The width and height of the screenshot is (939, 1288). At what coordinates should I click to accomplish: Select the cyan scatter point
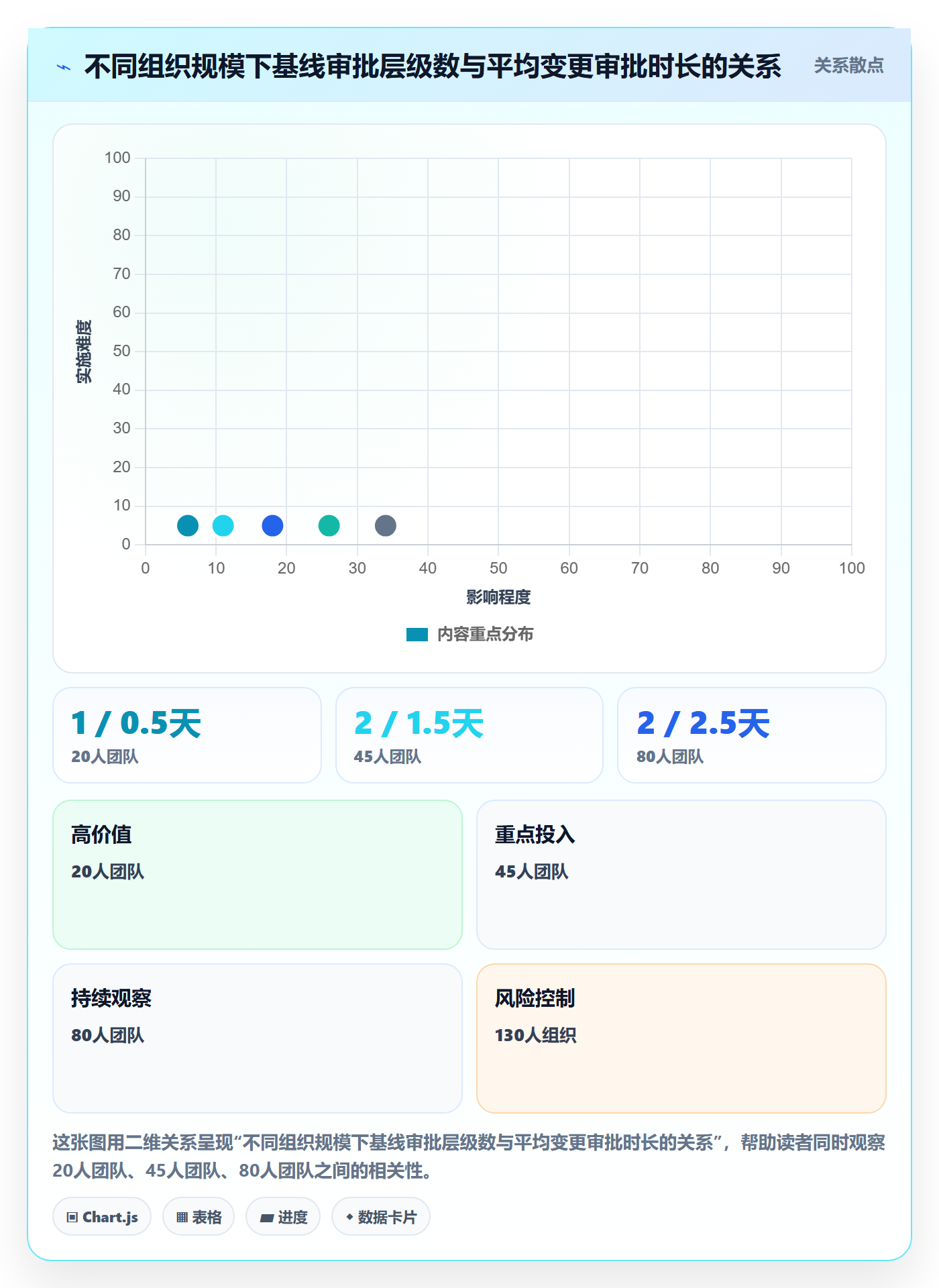[223, 526]
